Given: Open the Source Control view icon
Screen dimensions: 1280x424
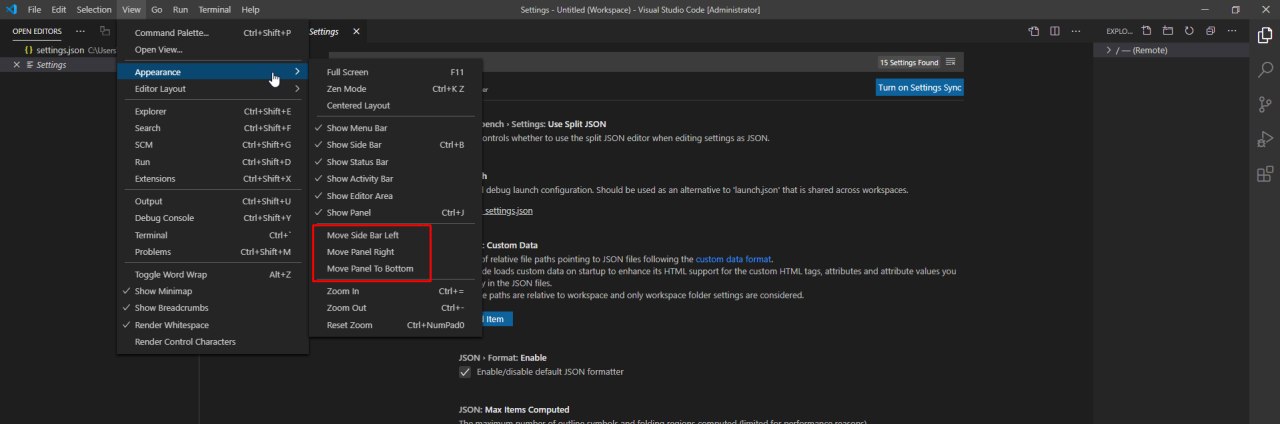Looking at the screenshot, I should pos(1265,104).
